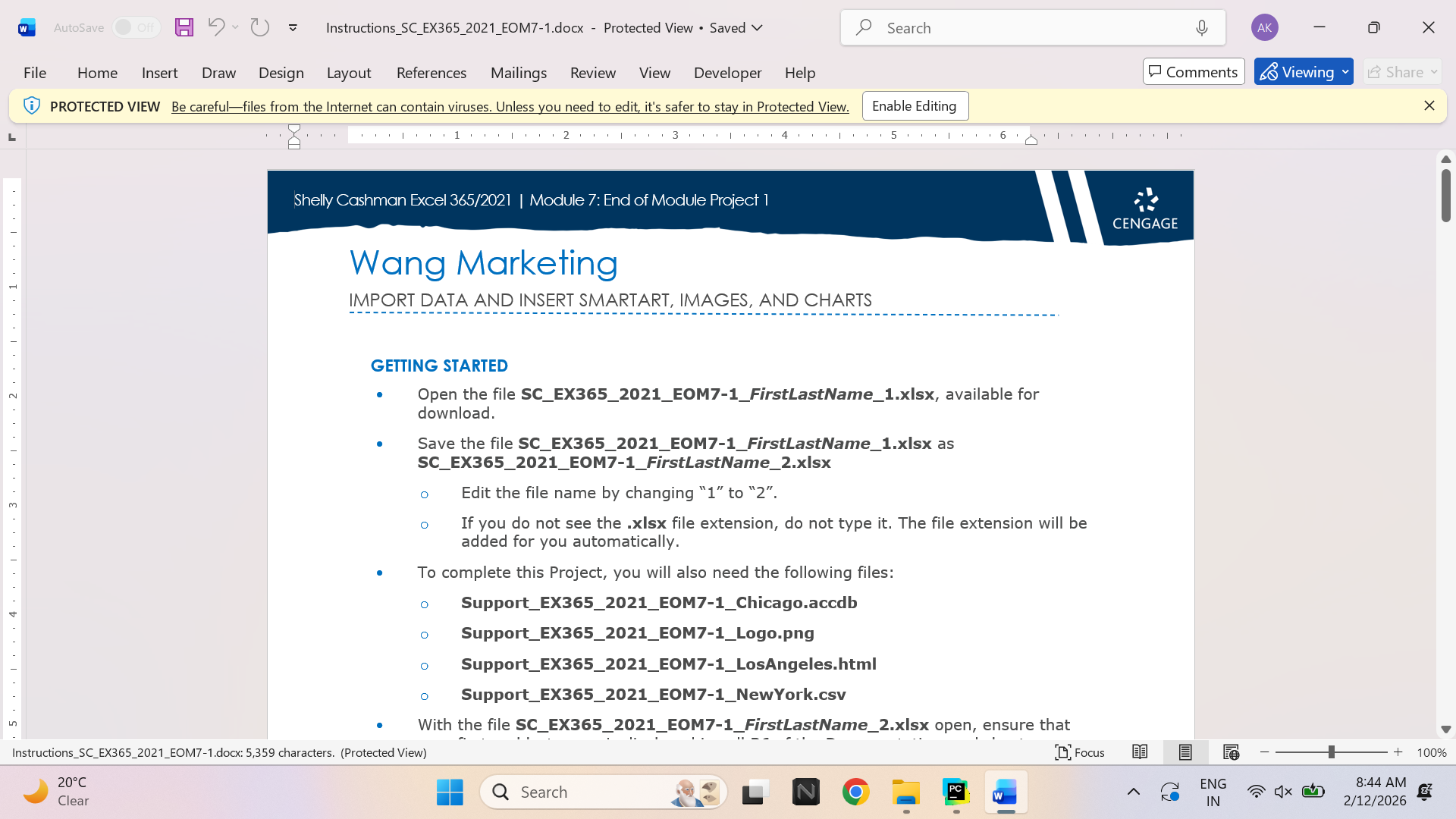The height and width of the screenshot is (819, 1456).
Task: Click the weather widget on taskbar
Action: [x=57, y=792]
